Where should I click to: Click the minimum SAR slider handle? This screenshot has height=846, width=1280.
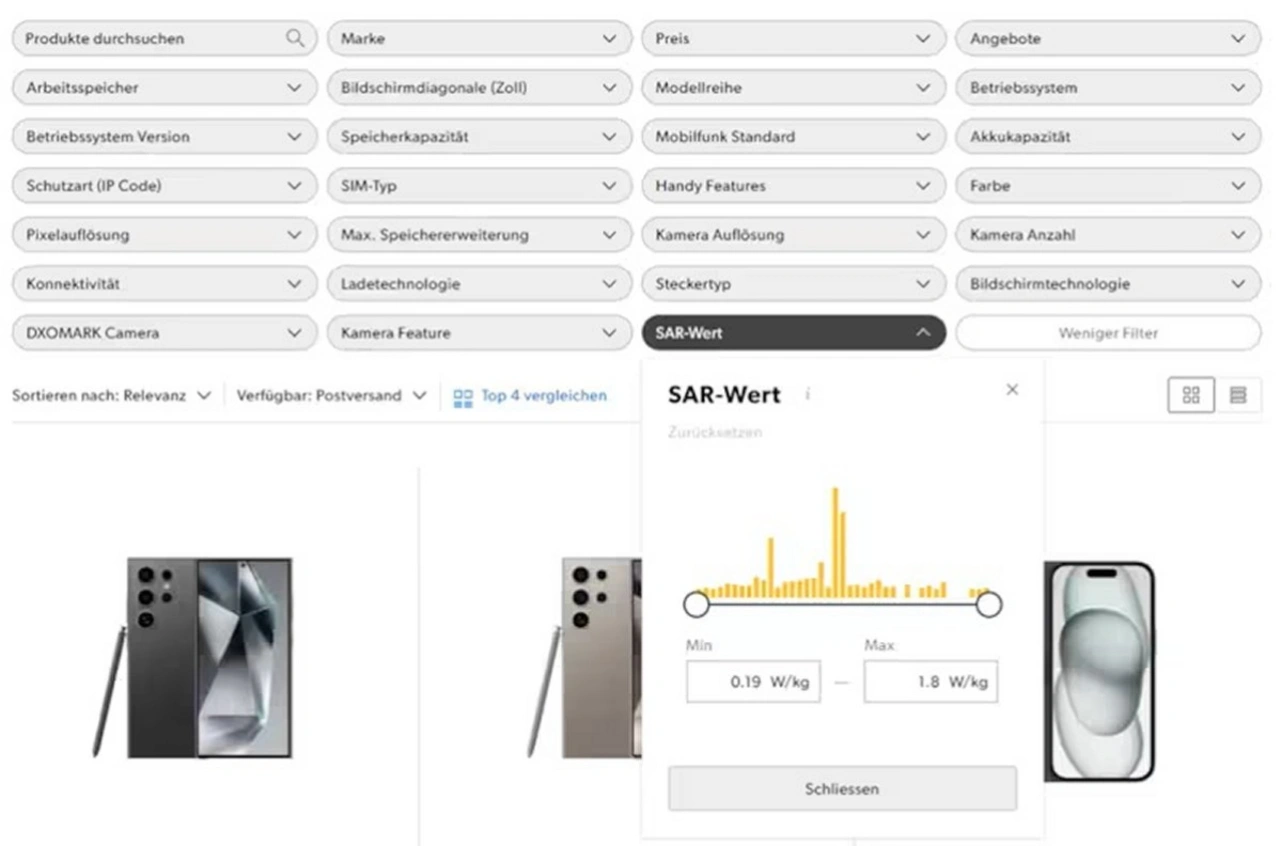696,604
